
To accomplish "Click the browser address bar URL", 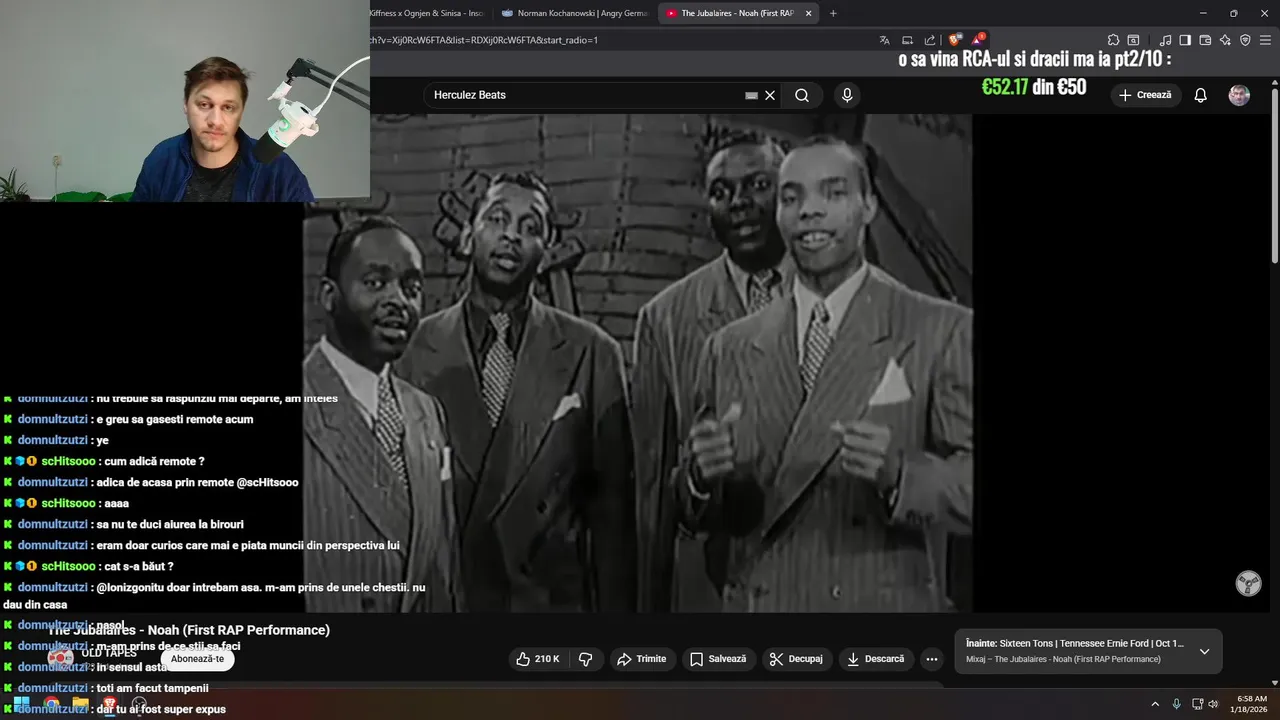I will pyautogui.click(x=485, y=40).
